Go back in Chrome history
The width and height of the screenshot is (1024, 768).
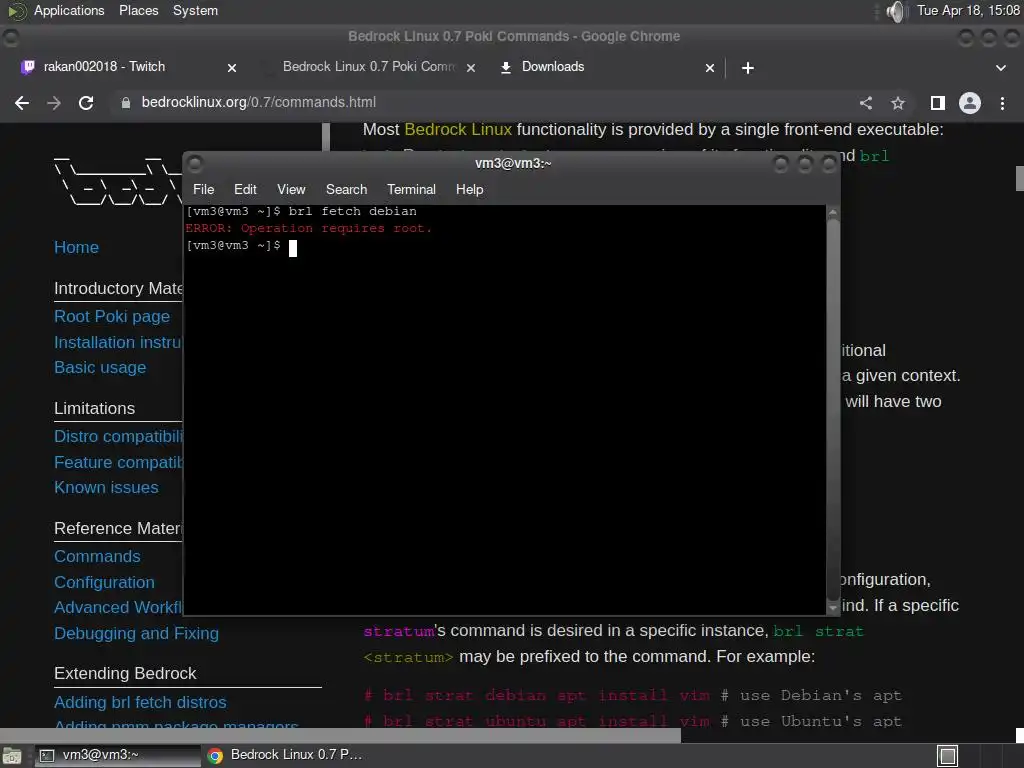point(22,103)
